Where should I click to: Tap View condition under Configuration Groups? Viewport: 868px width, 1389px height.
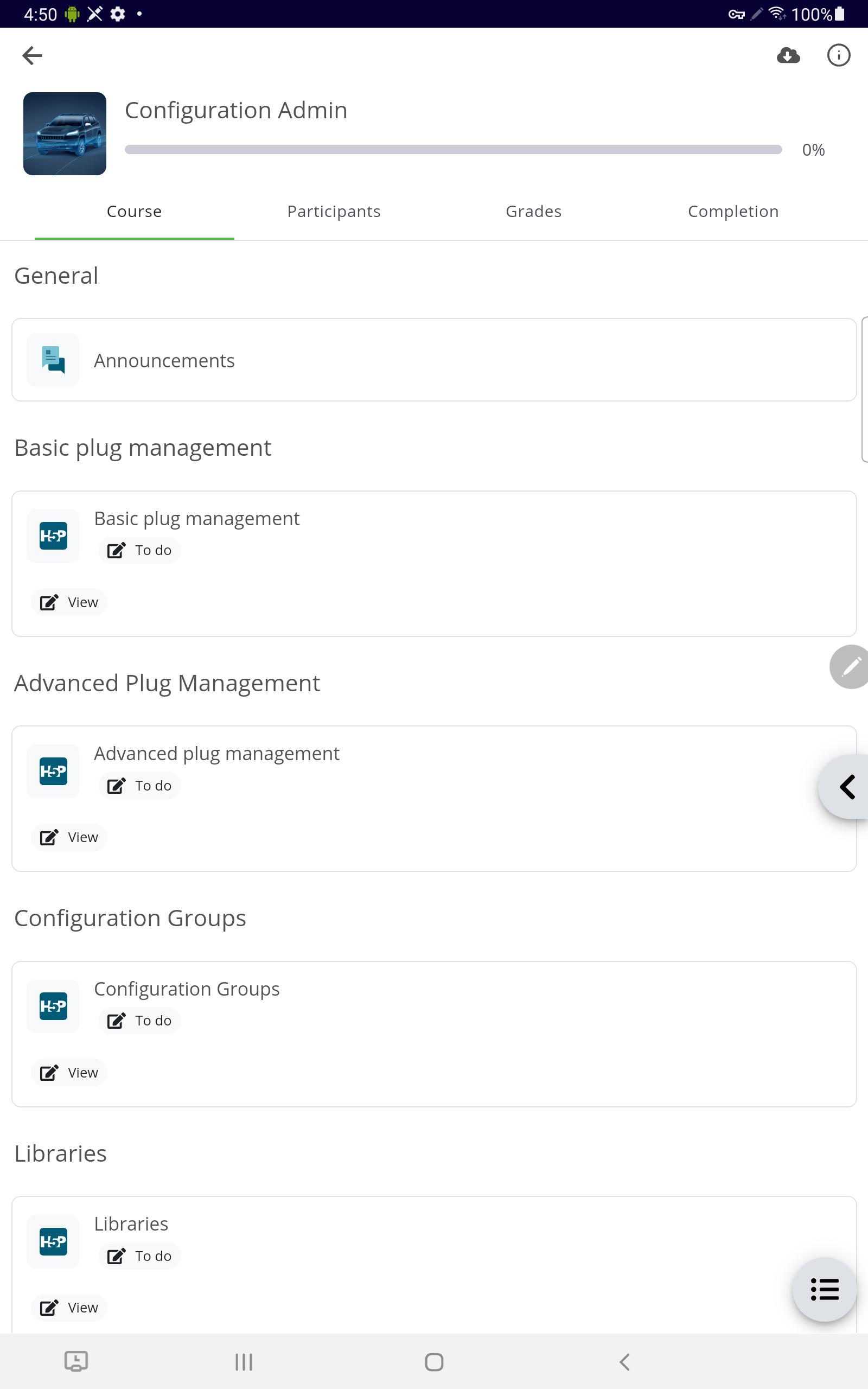69,1072
